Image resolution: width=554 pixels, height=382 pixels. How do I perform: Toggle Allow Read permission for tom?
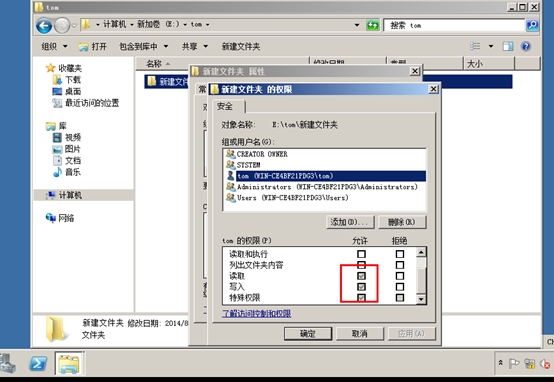pos(361,276)
